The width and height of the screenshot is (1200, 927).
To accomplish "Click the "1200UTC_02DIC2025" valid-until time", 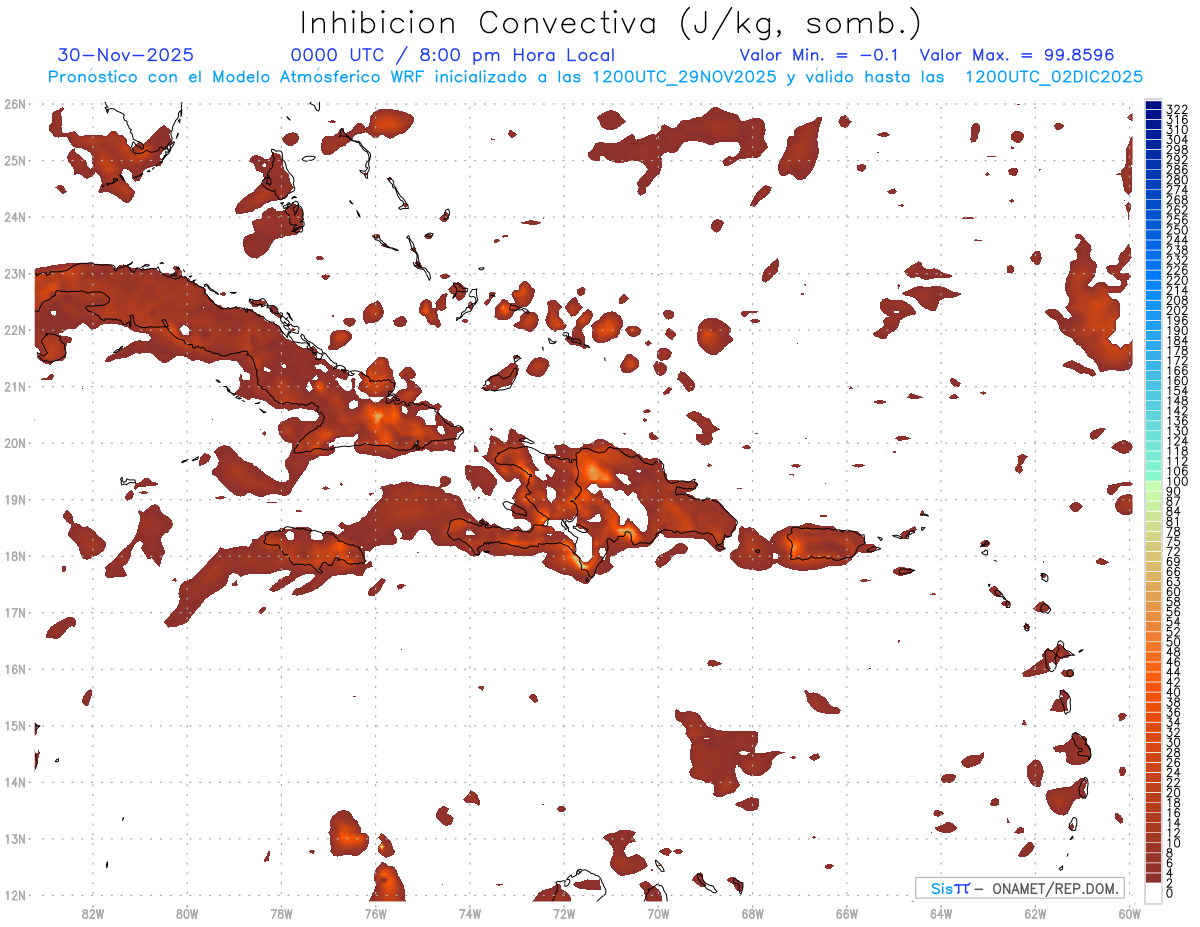I will (x=1057, y=77).
